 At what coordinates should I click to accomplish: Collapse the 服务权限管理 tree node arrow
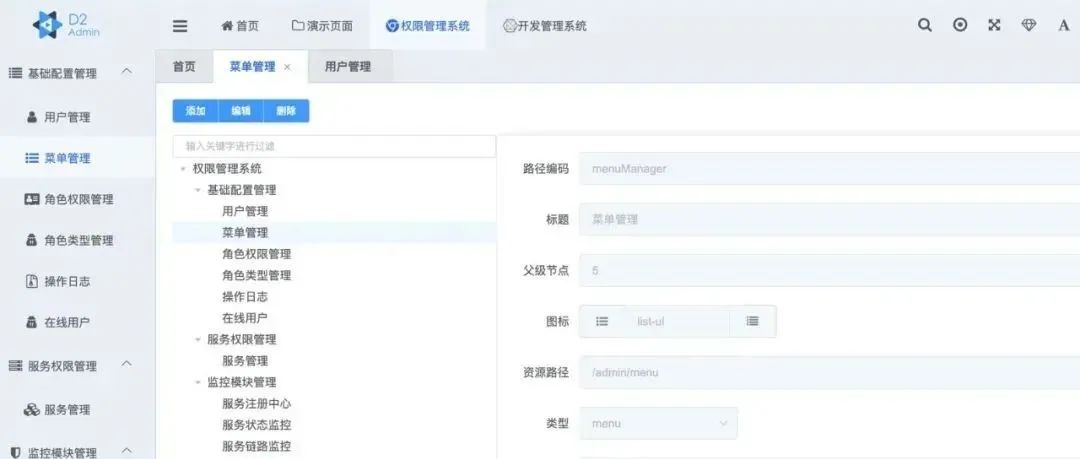point(198,340)
